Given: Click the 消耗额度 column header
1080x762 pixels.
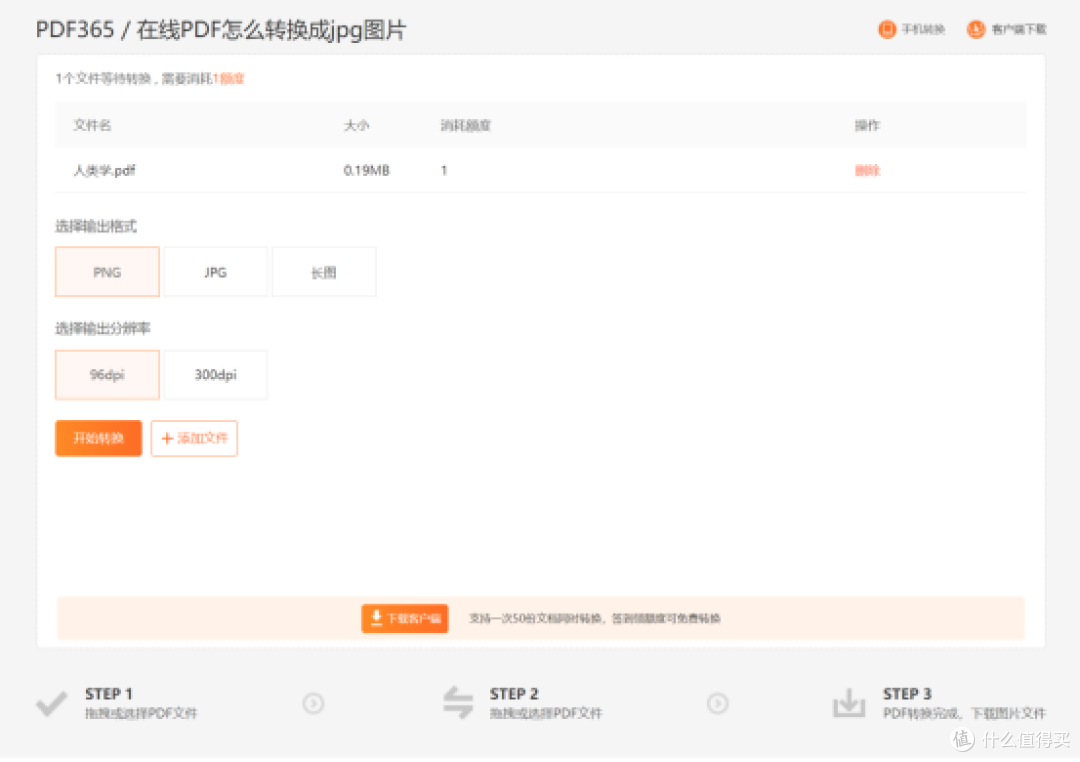Looking at the screenshot, I should coord(466,125).
